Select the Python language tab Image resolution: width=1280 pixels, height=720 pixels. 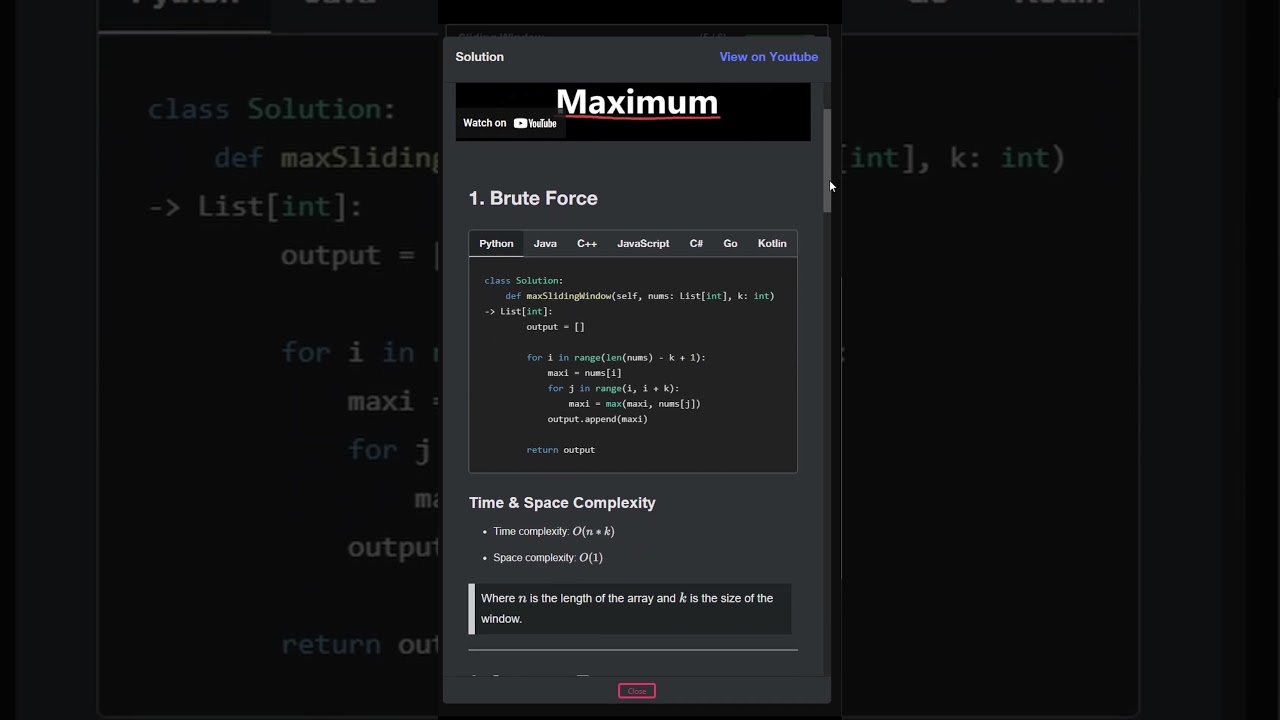tap(496, 243)
